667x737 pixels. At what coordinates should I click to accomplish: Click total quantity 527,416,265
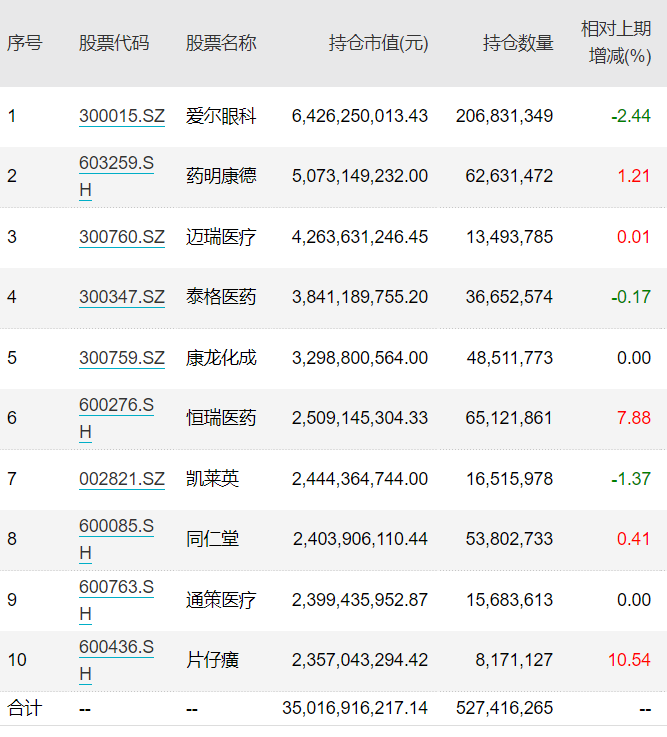[x=504, y=708]
